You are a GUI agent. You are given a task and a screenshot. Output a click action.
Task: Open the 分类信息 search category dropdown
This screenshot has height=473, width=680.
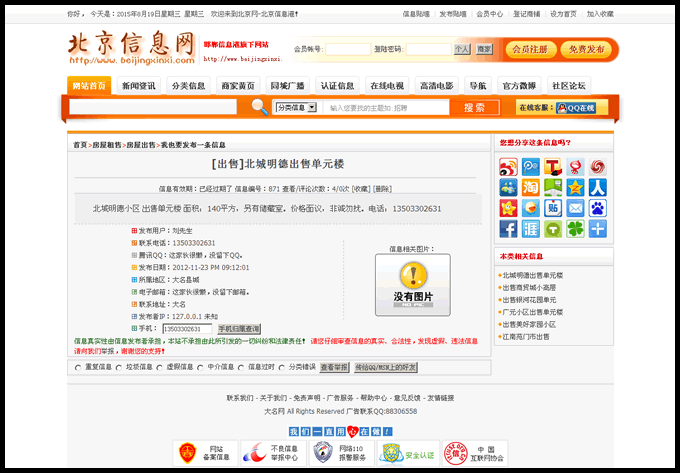[x=295, y=107]
